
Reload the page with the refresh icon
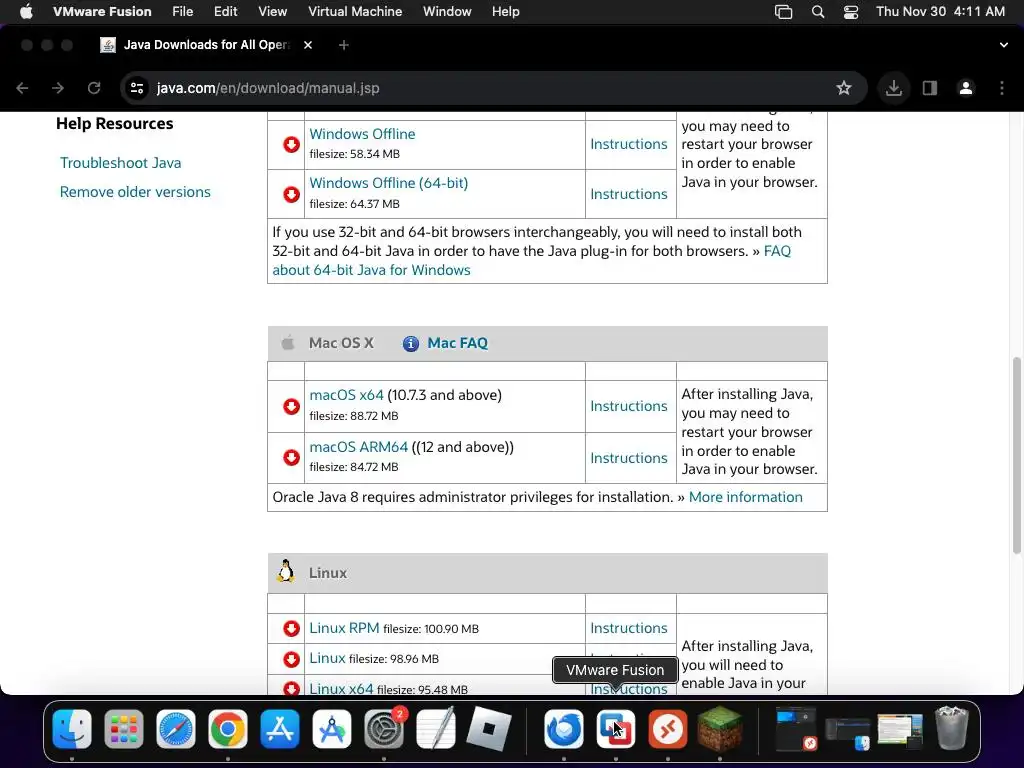pos(94,88)
